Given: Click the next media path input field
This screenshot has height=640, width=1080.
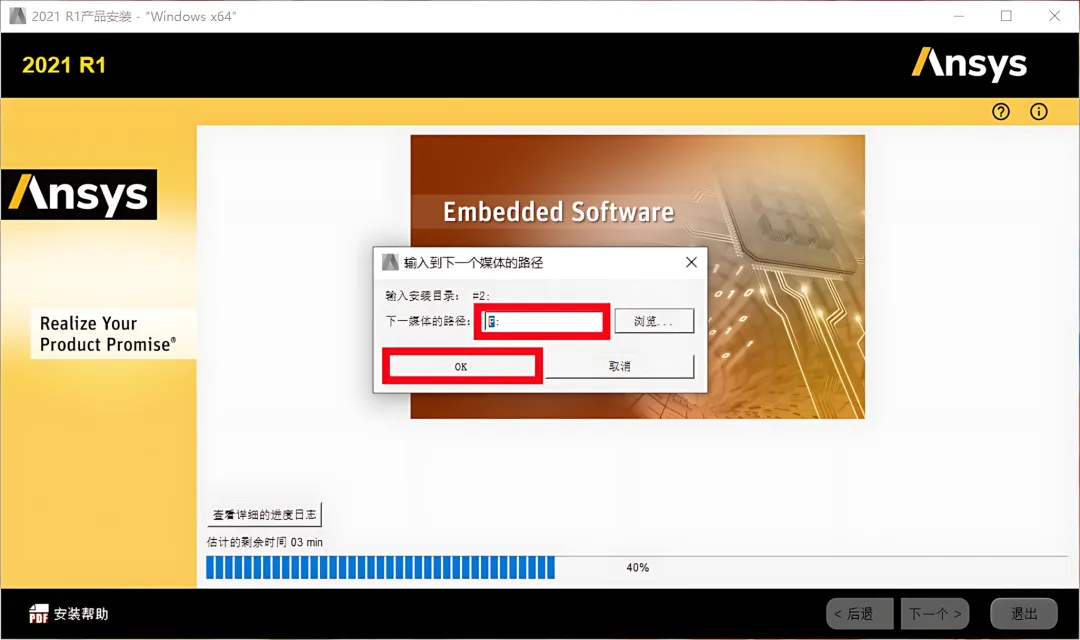Looking at the screenshot, I should [543, 322].
